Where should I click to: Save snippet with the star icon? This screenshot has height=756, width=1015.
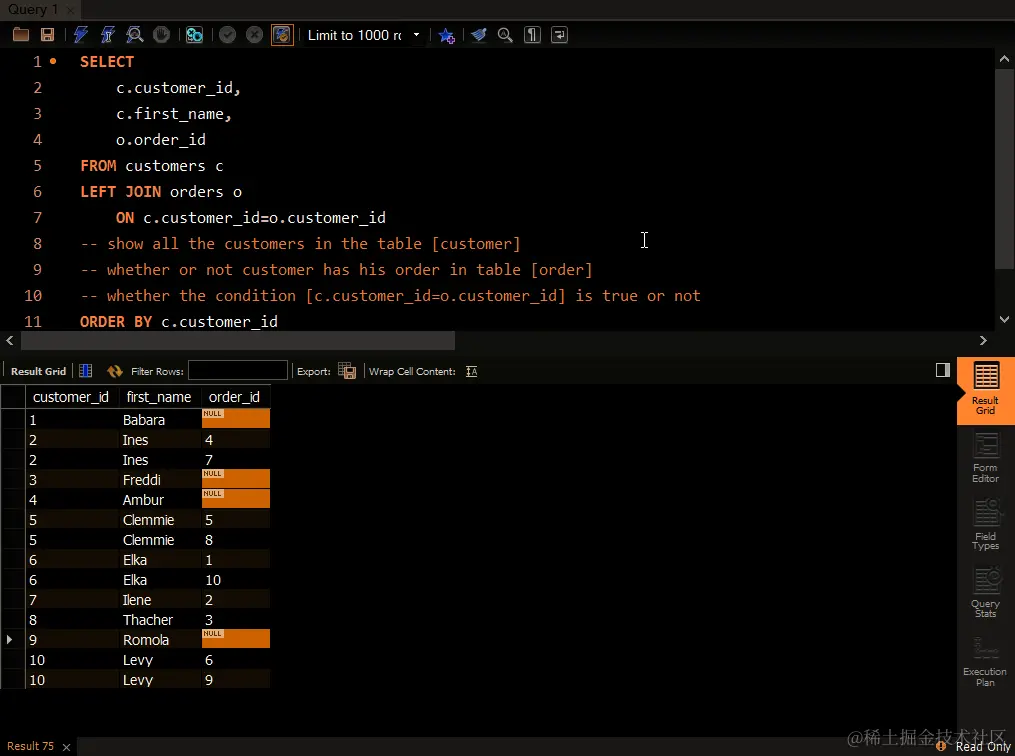(446, 35)
